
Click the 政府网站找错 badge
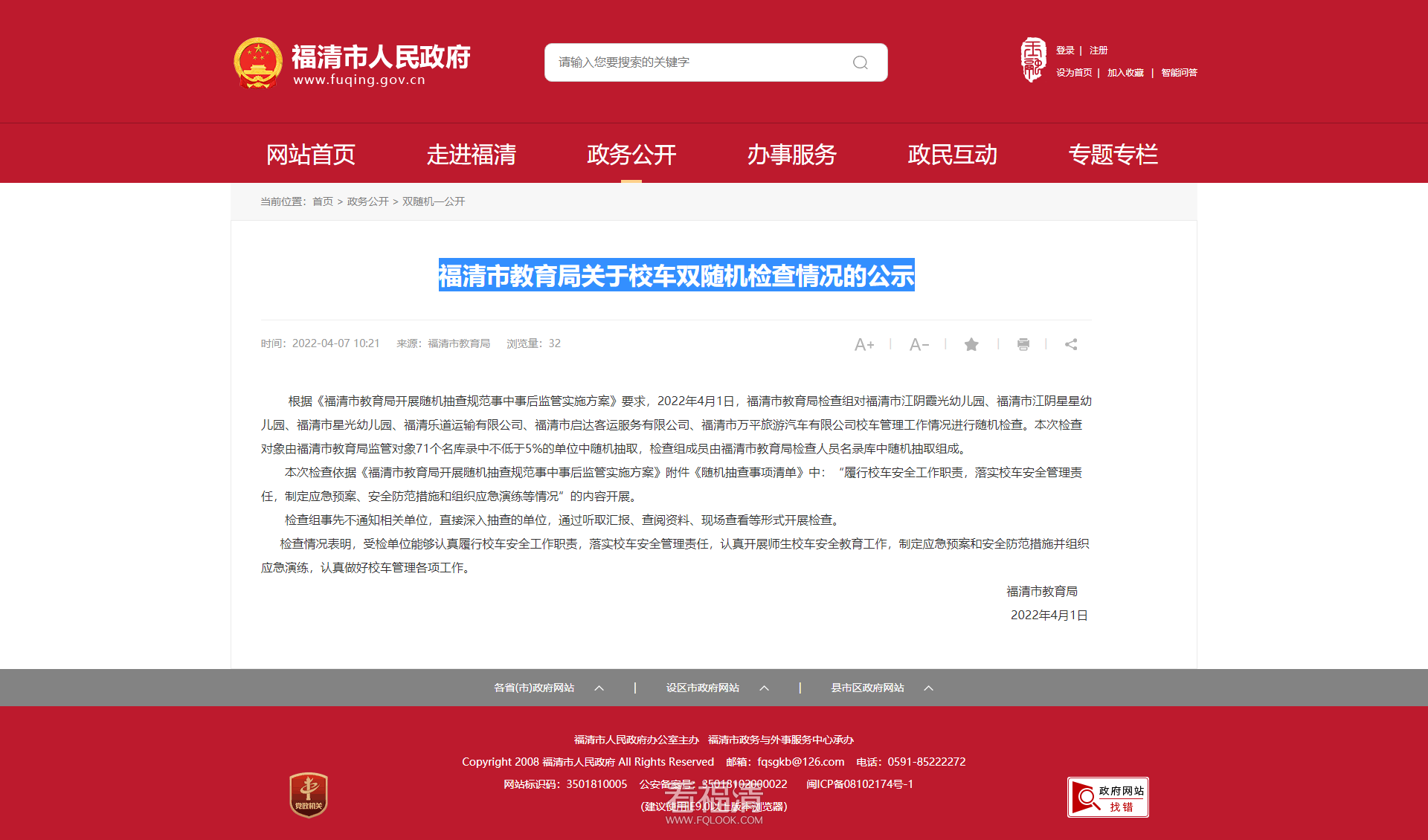[x=1107, y=798]
